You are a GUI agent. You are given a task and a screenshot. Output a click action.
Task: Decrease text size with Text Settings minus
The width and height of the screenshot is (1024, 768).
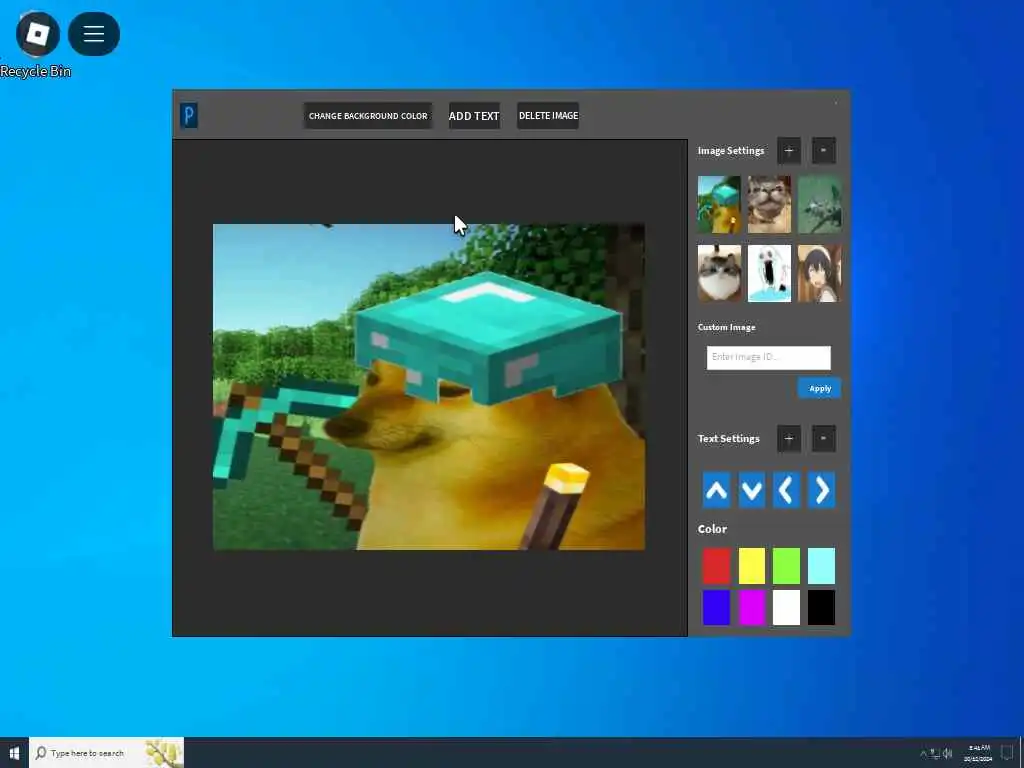[824, 439]
